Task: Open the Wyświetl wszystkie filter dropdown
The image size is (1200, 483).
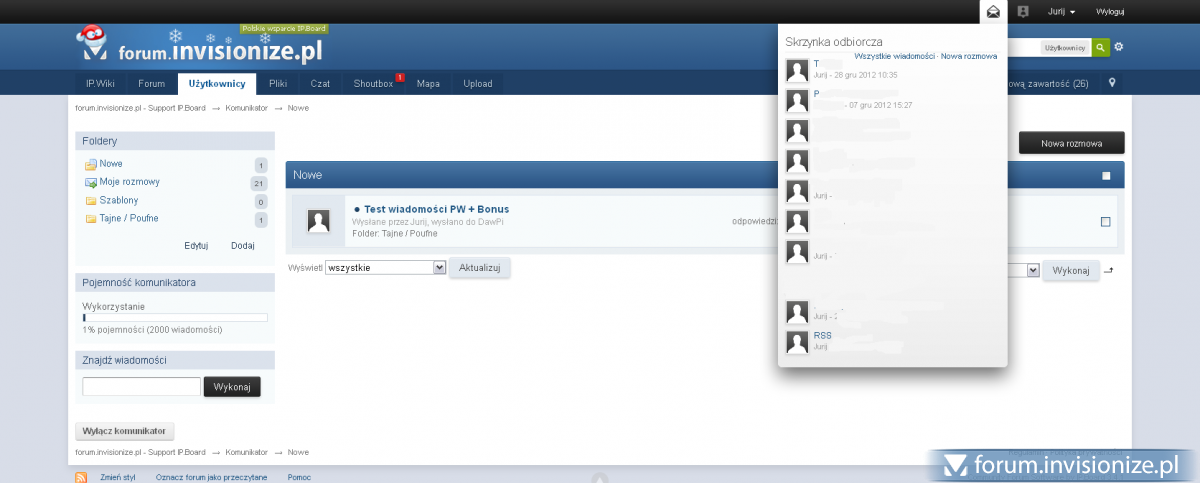Action: point(386,268)
